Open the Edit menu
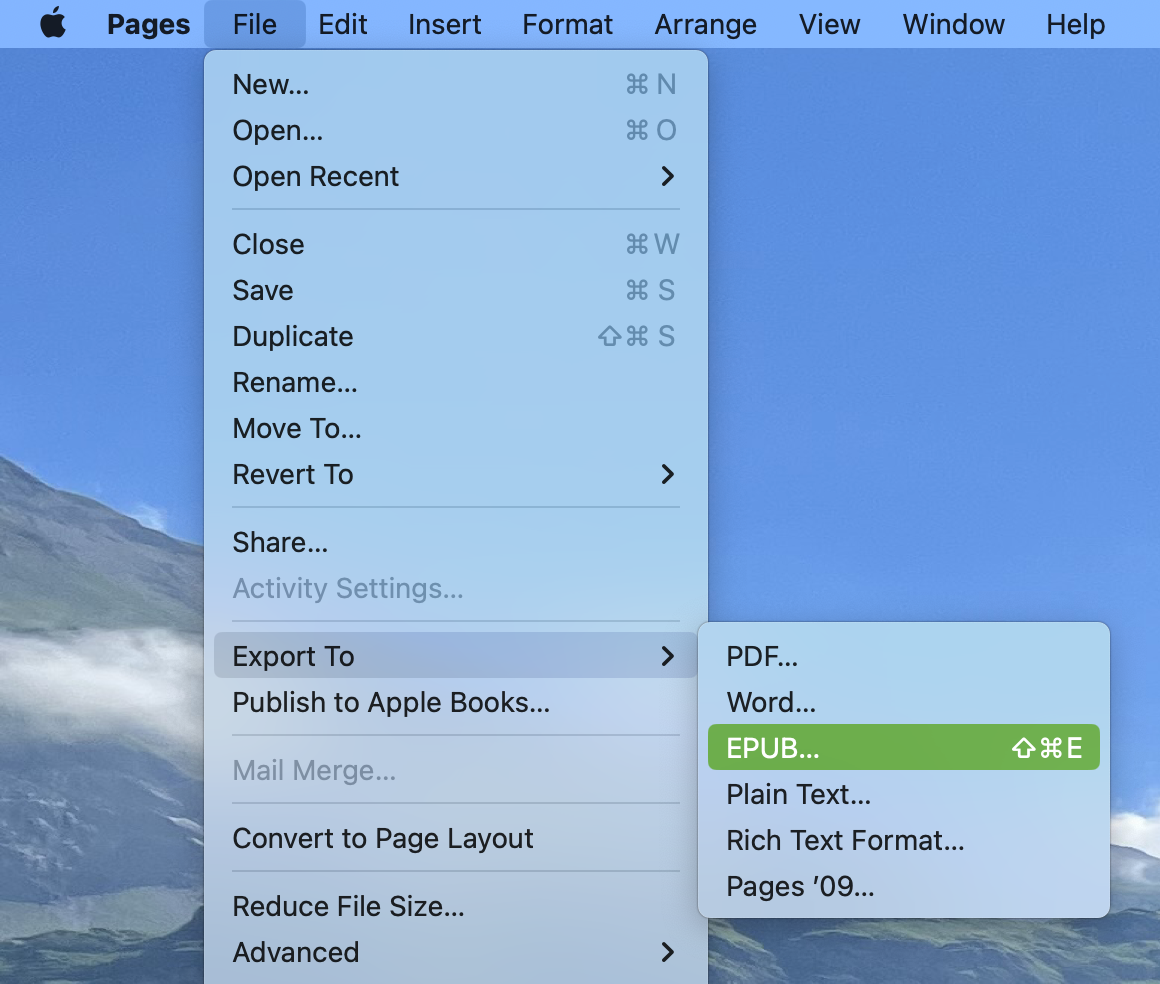Viewport: 1160px width, 984px height. click(343, 24)
